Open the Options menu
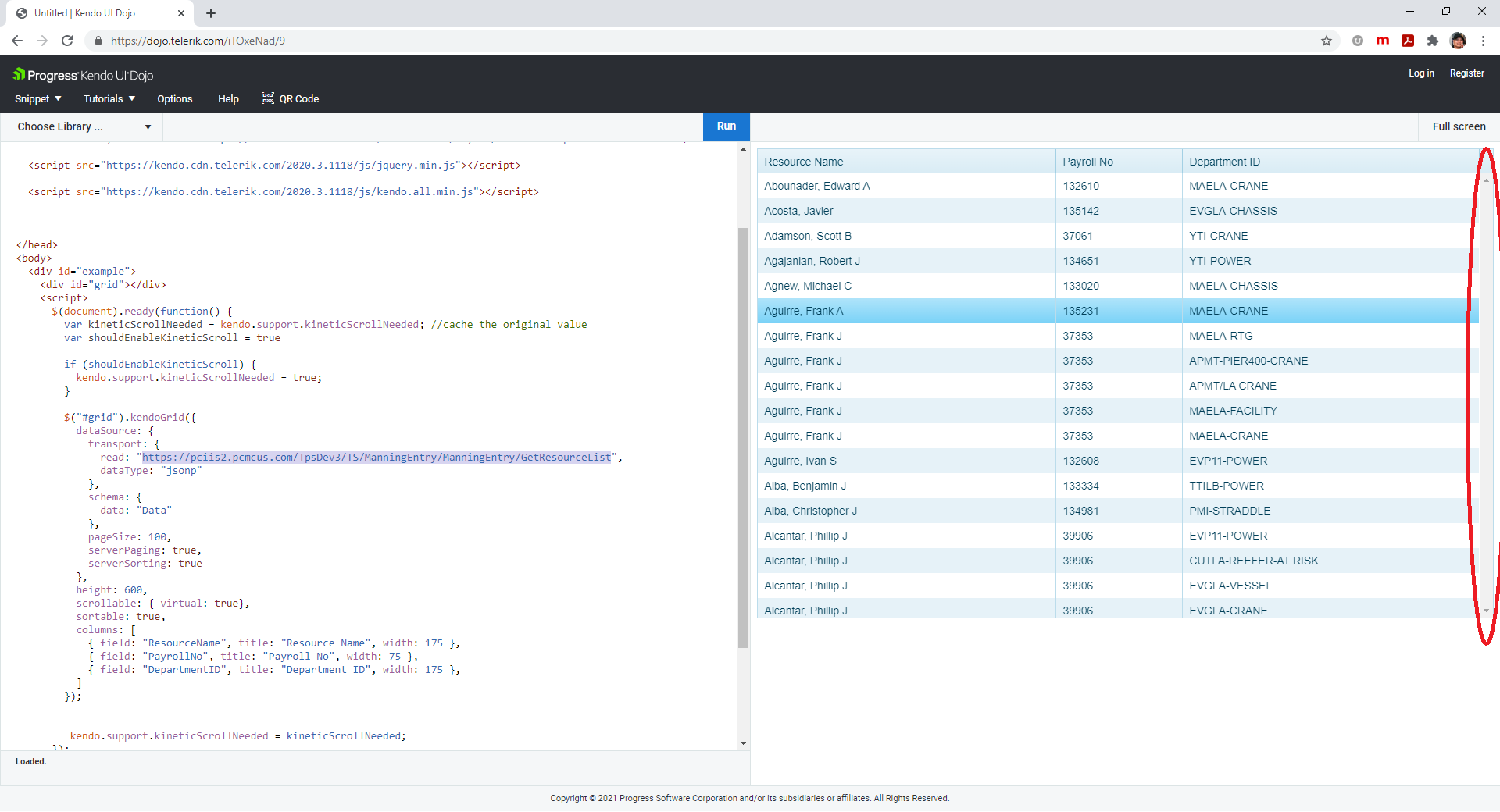This screenshot has height=812, width=1500. pos(174,99)
